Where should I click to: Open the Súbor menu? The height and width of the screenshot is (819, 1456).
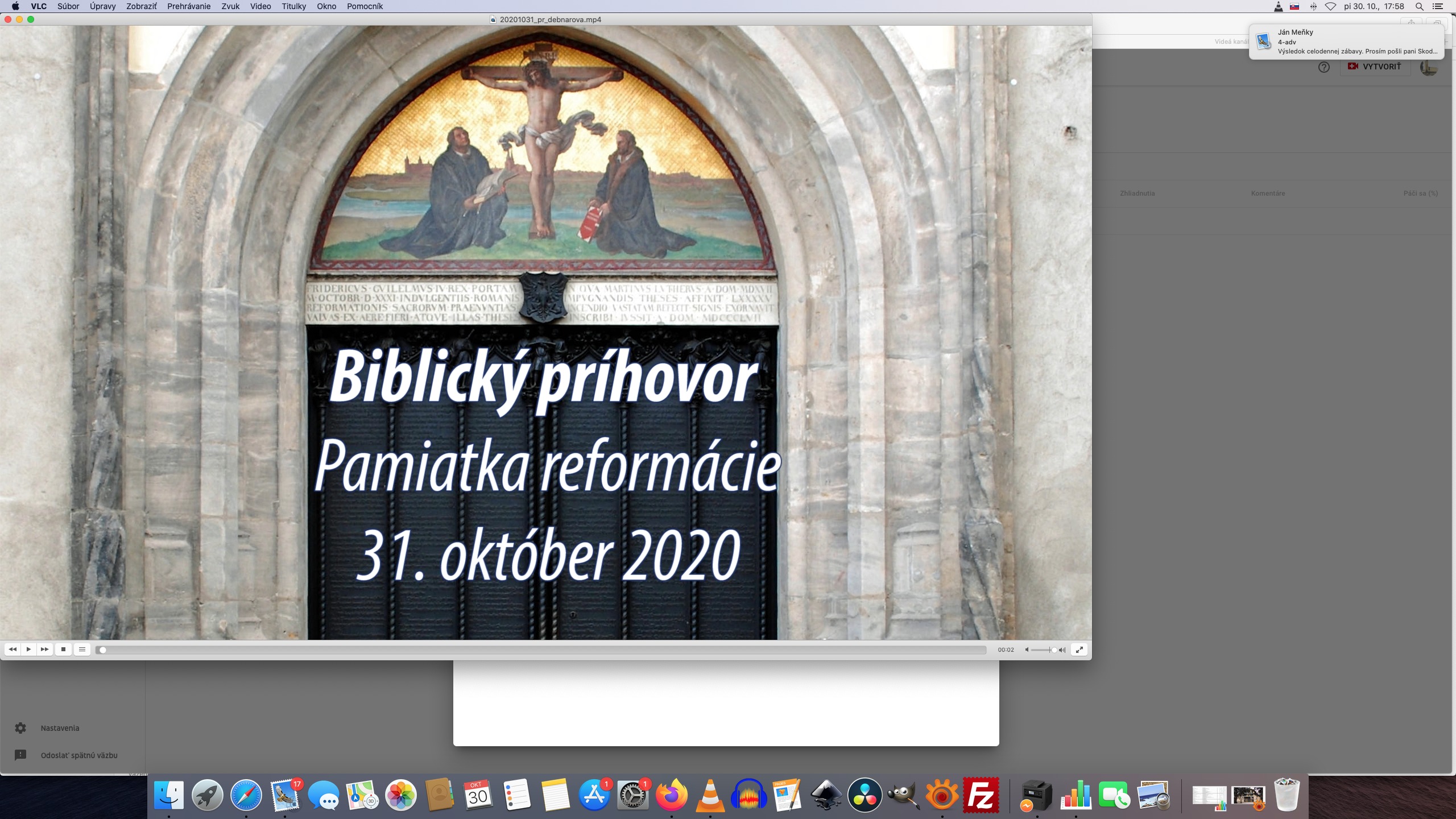pos(68,6)
